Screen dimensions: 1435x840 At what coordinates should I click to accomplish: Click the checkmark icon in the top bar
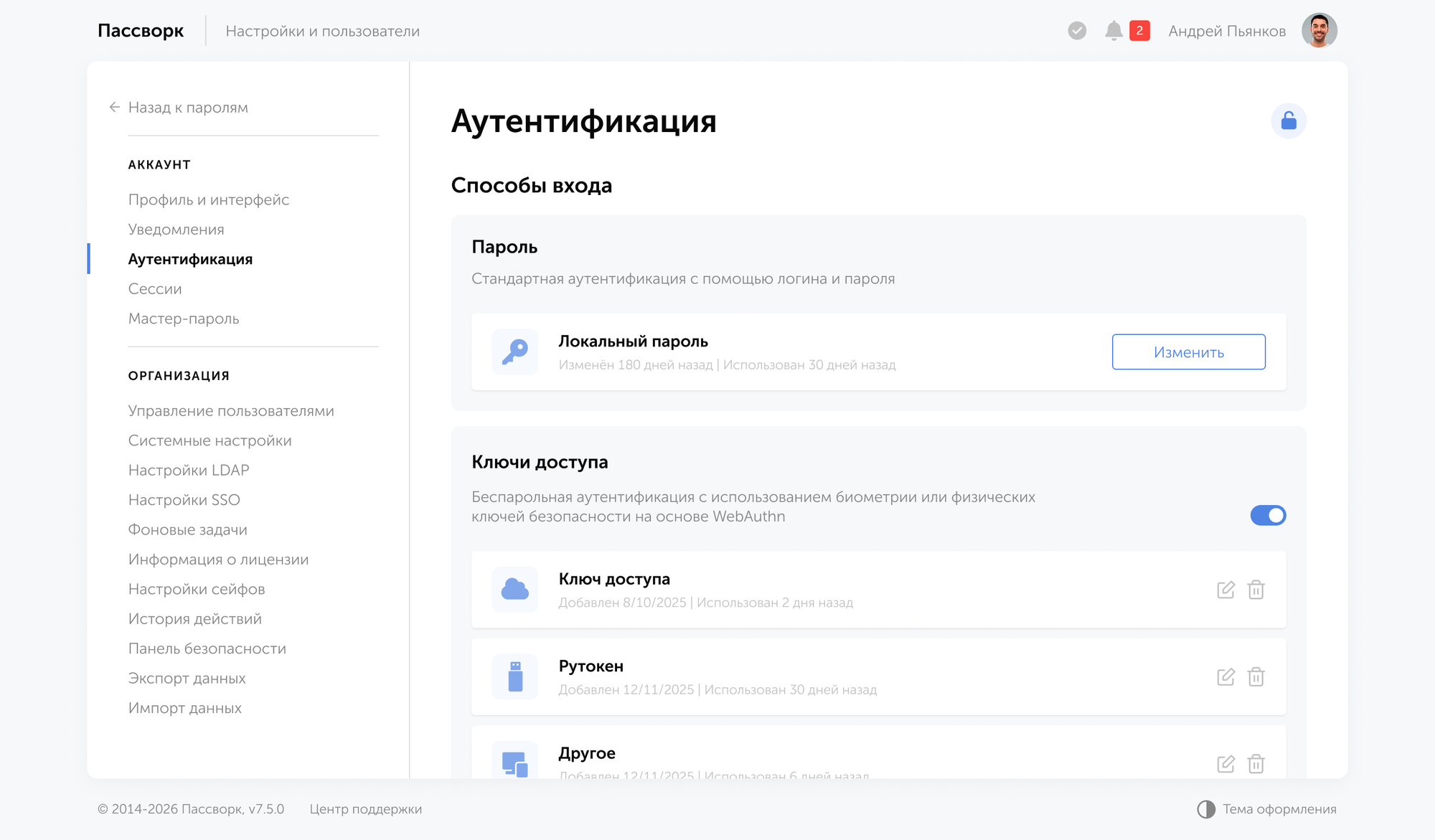click(1076, 30)
